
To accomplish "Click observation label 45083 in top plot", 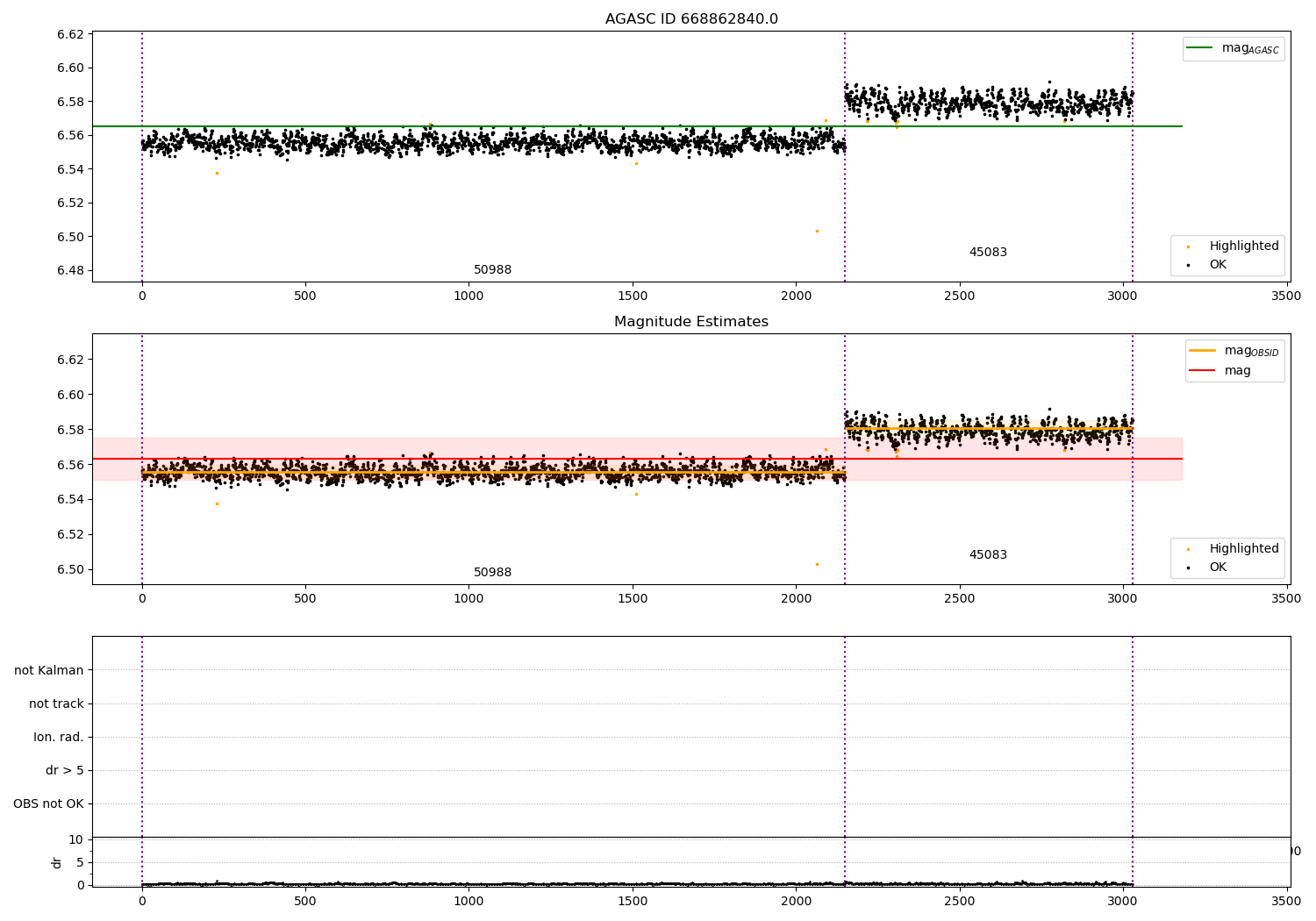I will click(988, 253).
